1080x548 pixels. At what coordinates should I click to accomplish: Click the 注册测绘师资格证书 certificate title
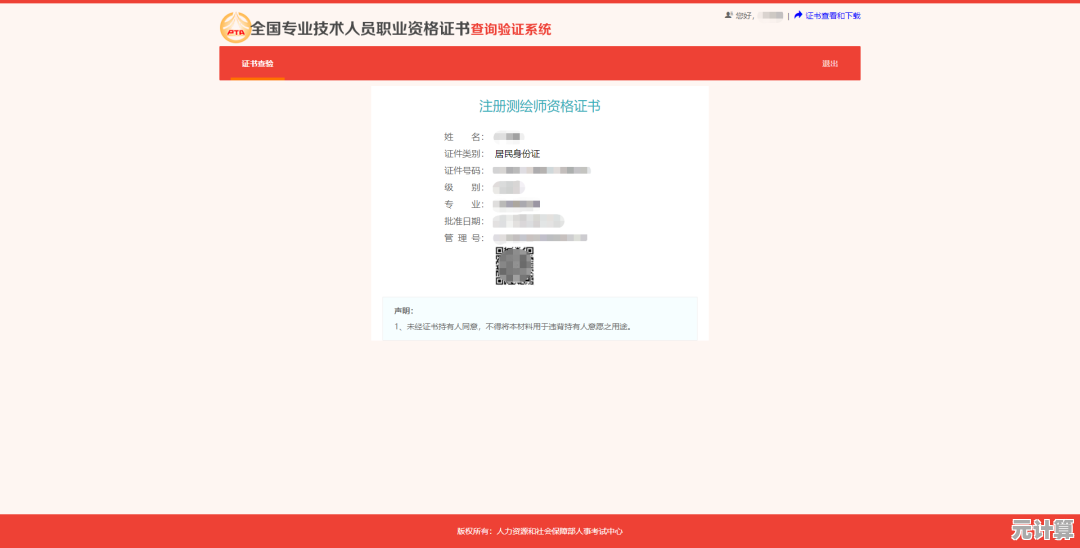point(539,106)
